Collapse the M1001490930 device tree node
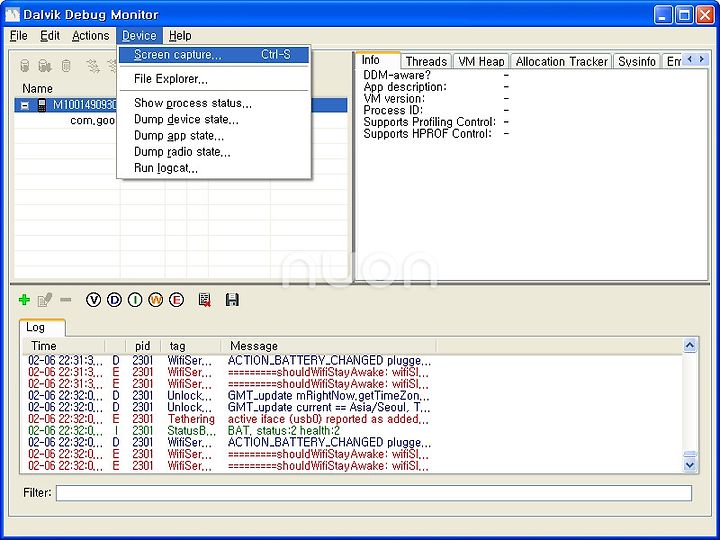The width and height of the screenshot is (720, 540). [25, 106]
